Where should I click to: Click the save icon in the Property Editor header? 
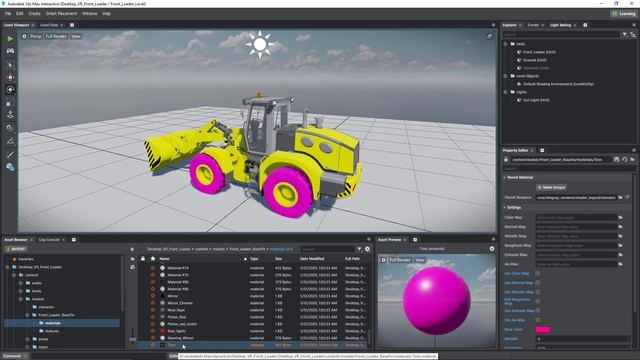coord(616,160)
